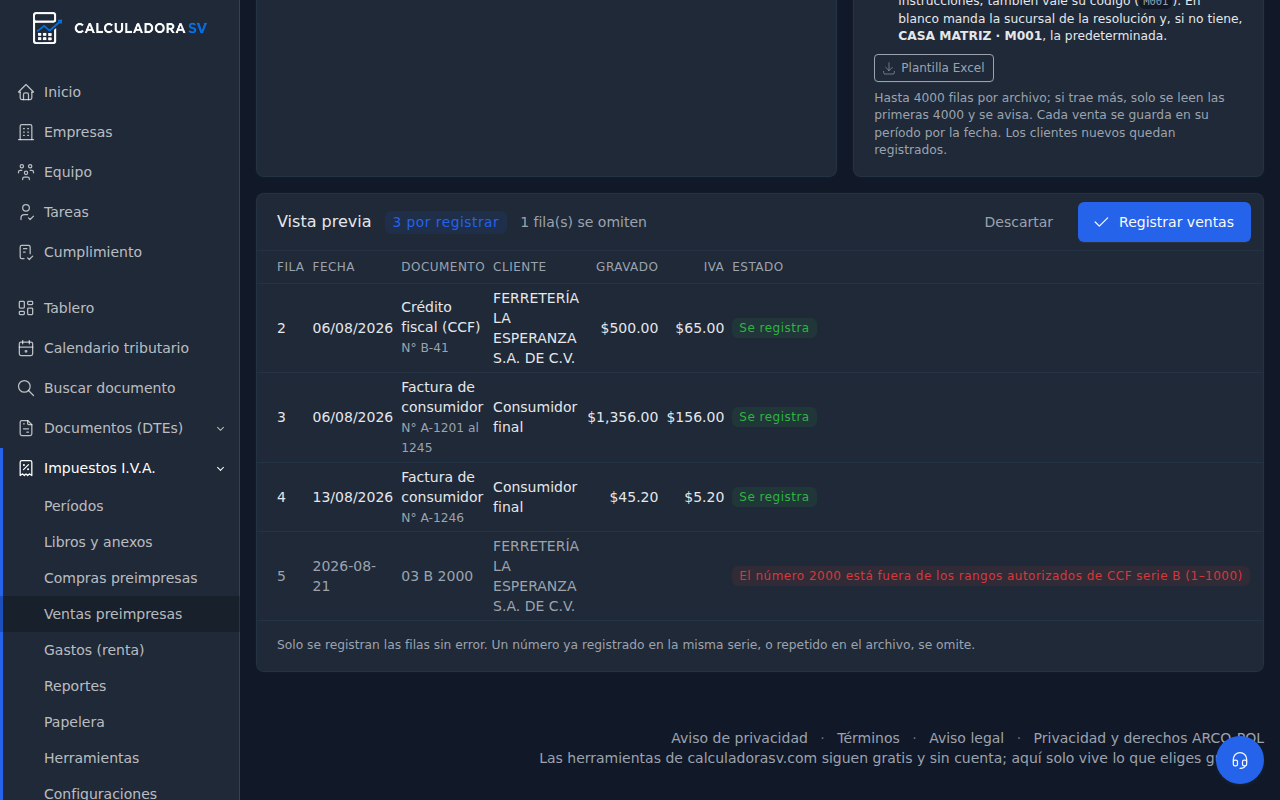The height and width of the screenshot is (800, 1280).
Task: Click the Buscar documento magnifier icon
Action: (x=26, y=388)
